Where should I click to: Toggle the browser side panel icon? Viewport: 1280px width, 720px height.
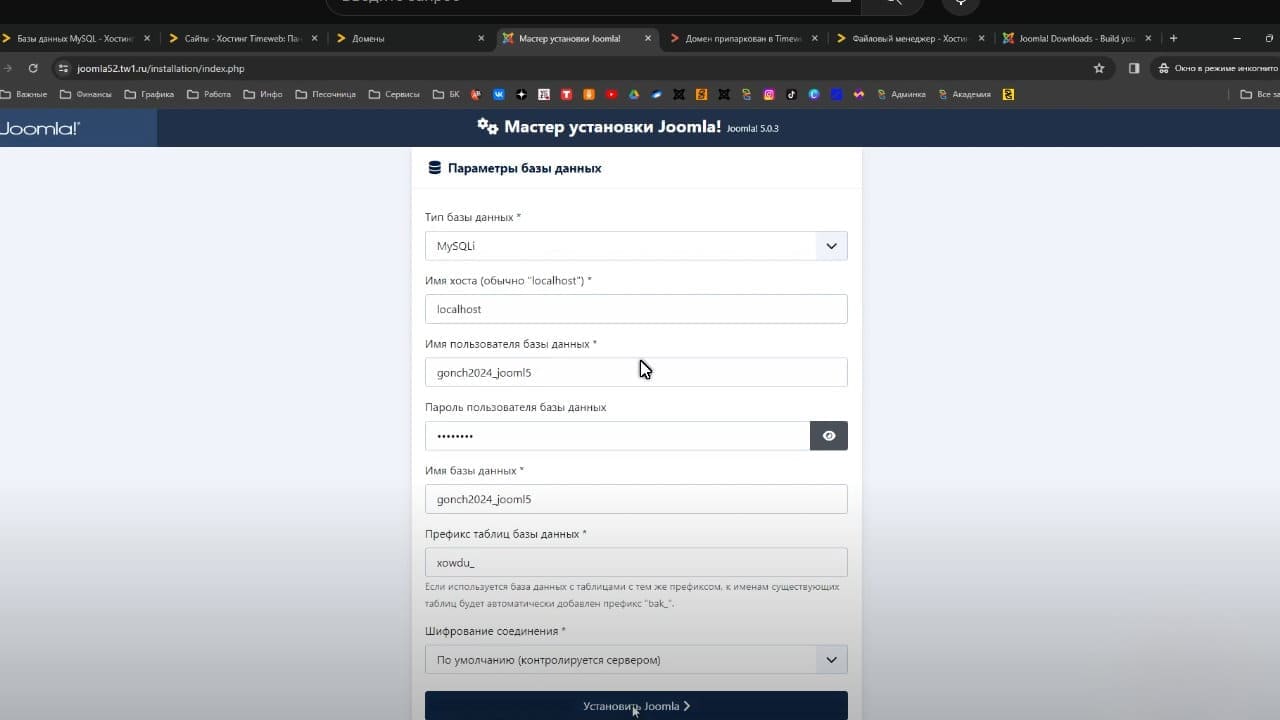pos(1134,68)
